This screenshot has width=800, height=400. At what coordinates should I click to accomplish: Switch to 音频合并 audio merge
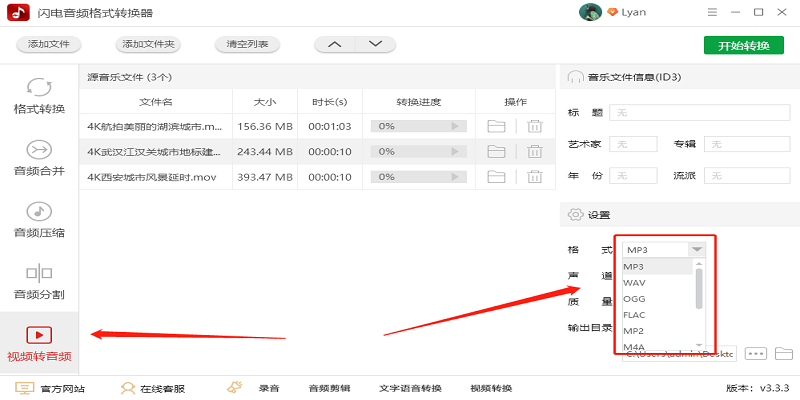coord(39,157)
